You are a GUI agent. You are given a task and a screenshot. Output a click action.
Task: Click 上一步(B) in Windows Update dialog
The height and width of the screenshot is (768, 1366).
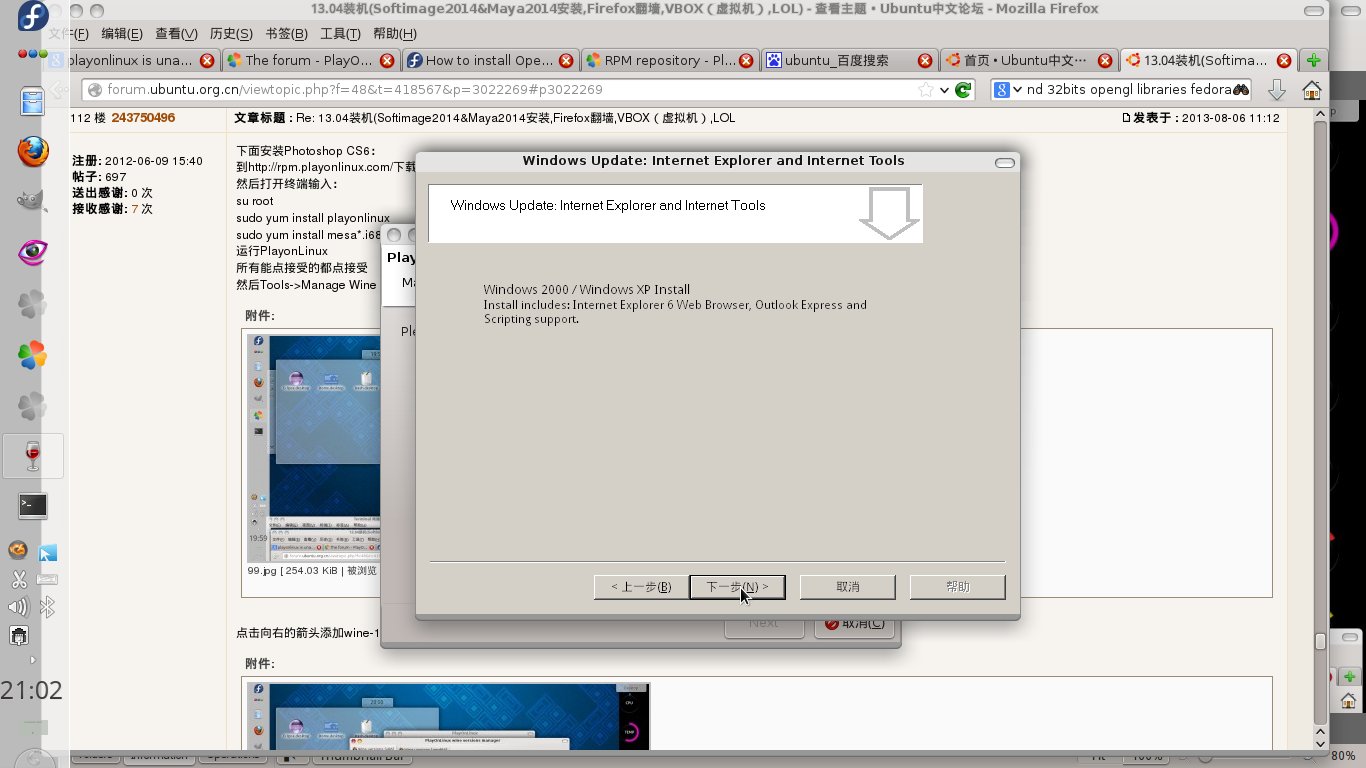pyautogui.click(x=640, y=587)
